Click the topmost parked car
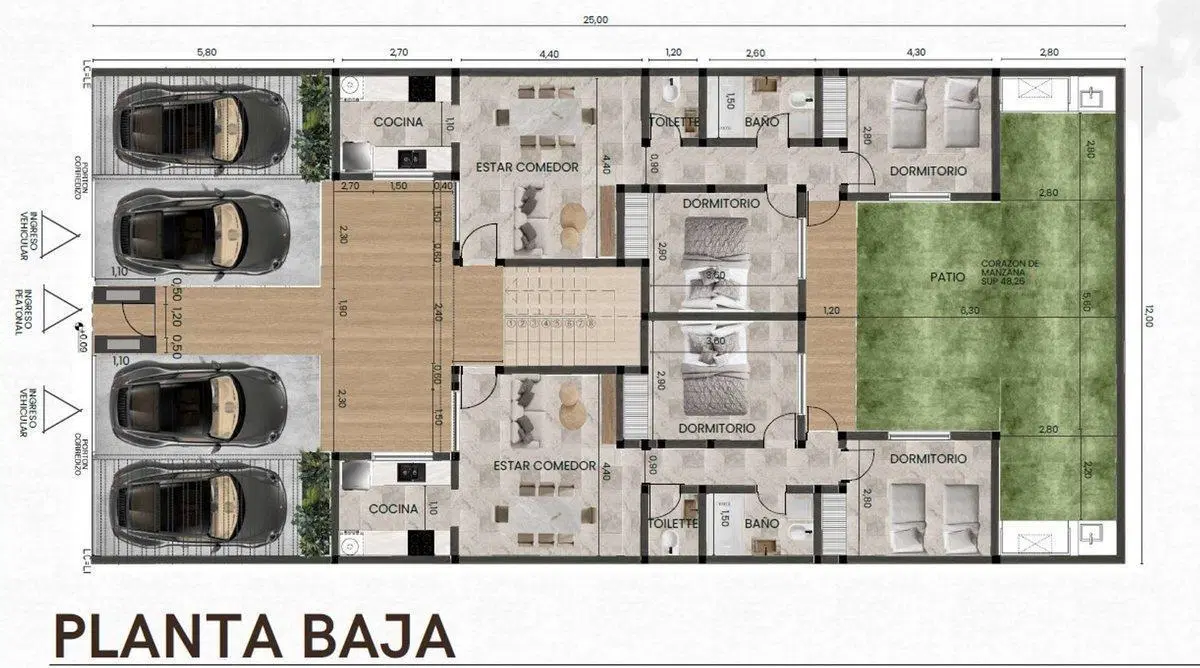The image size is (1200, 668). click(x=203, y=127)
